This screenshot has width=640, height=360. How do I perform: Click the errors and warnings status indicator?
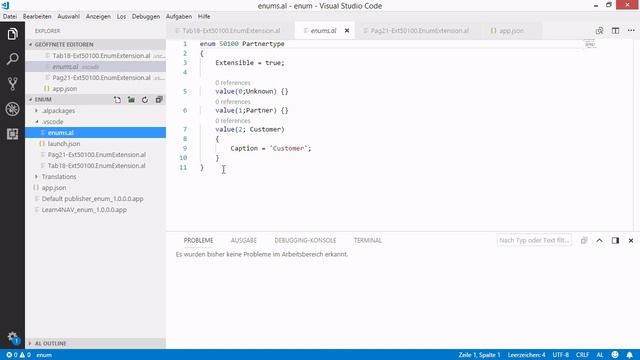pyautogui.click(x=18, y=355)
